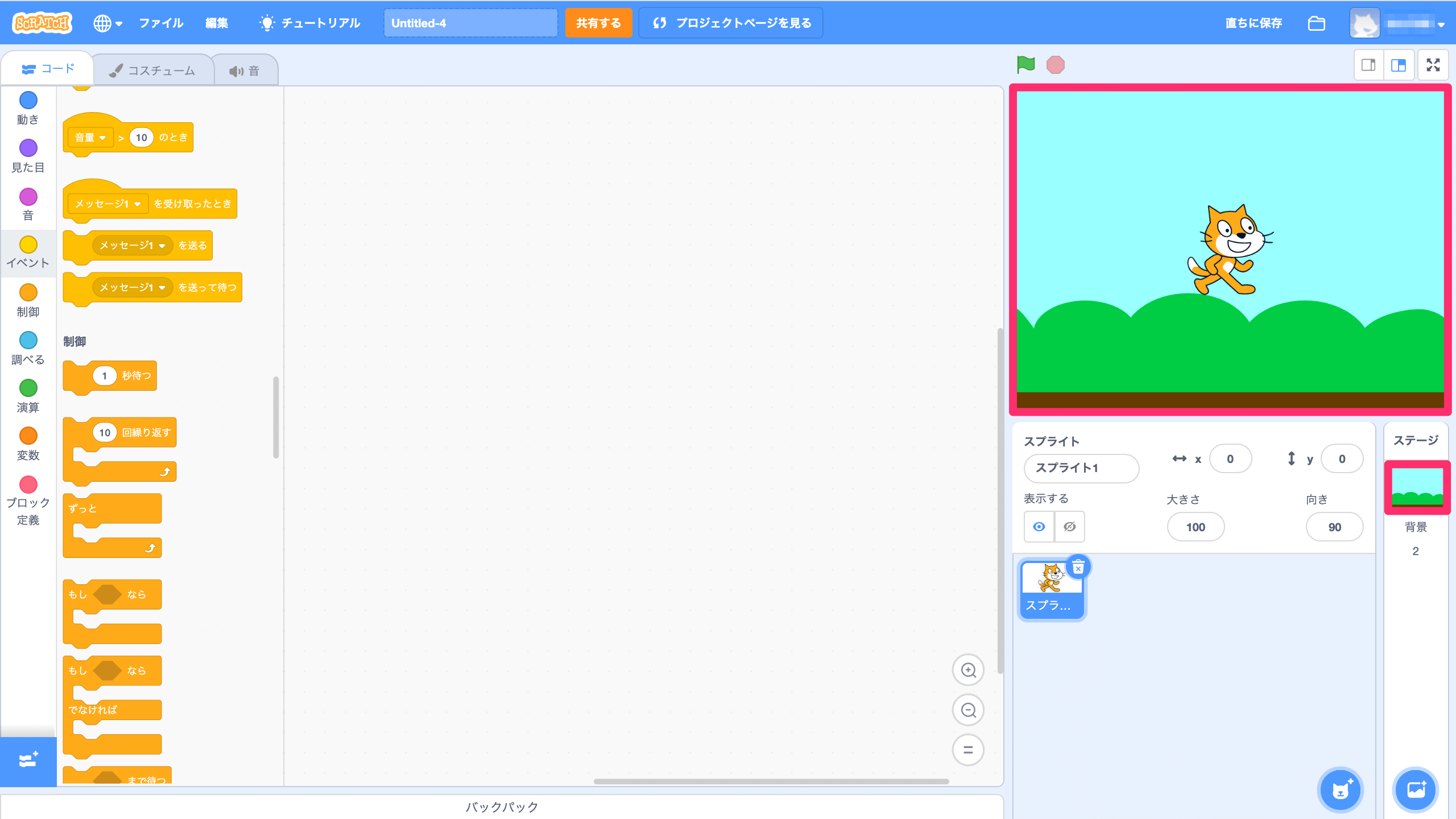This screenshot has height=819, width=1456.
Task: Click the red stop button
Action: pyautogui.click(x=1055, y=65)
